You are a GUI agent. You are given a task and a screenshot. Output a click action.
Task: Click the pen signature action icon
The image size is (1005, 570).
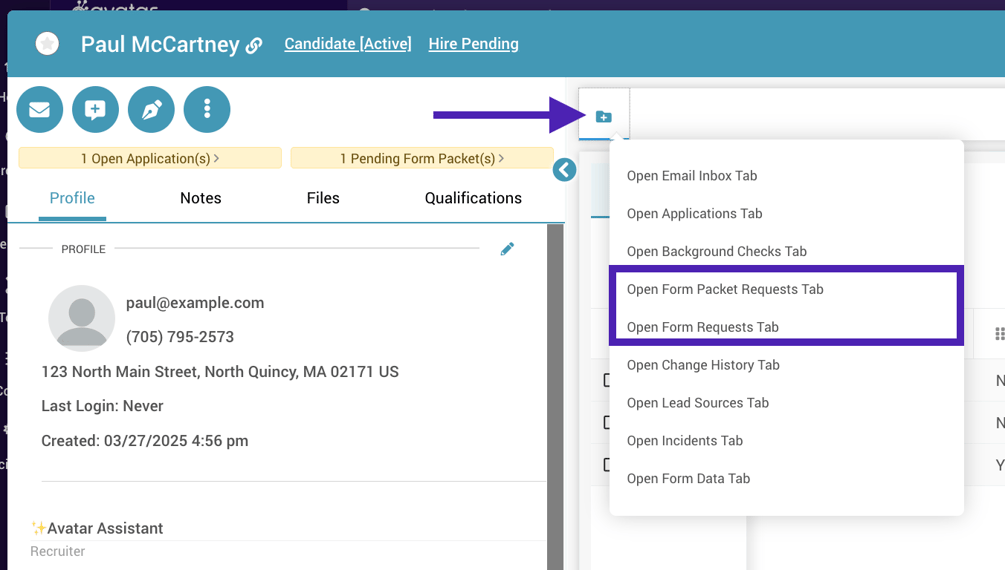(151, 110)
